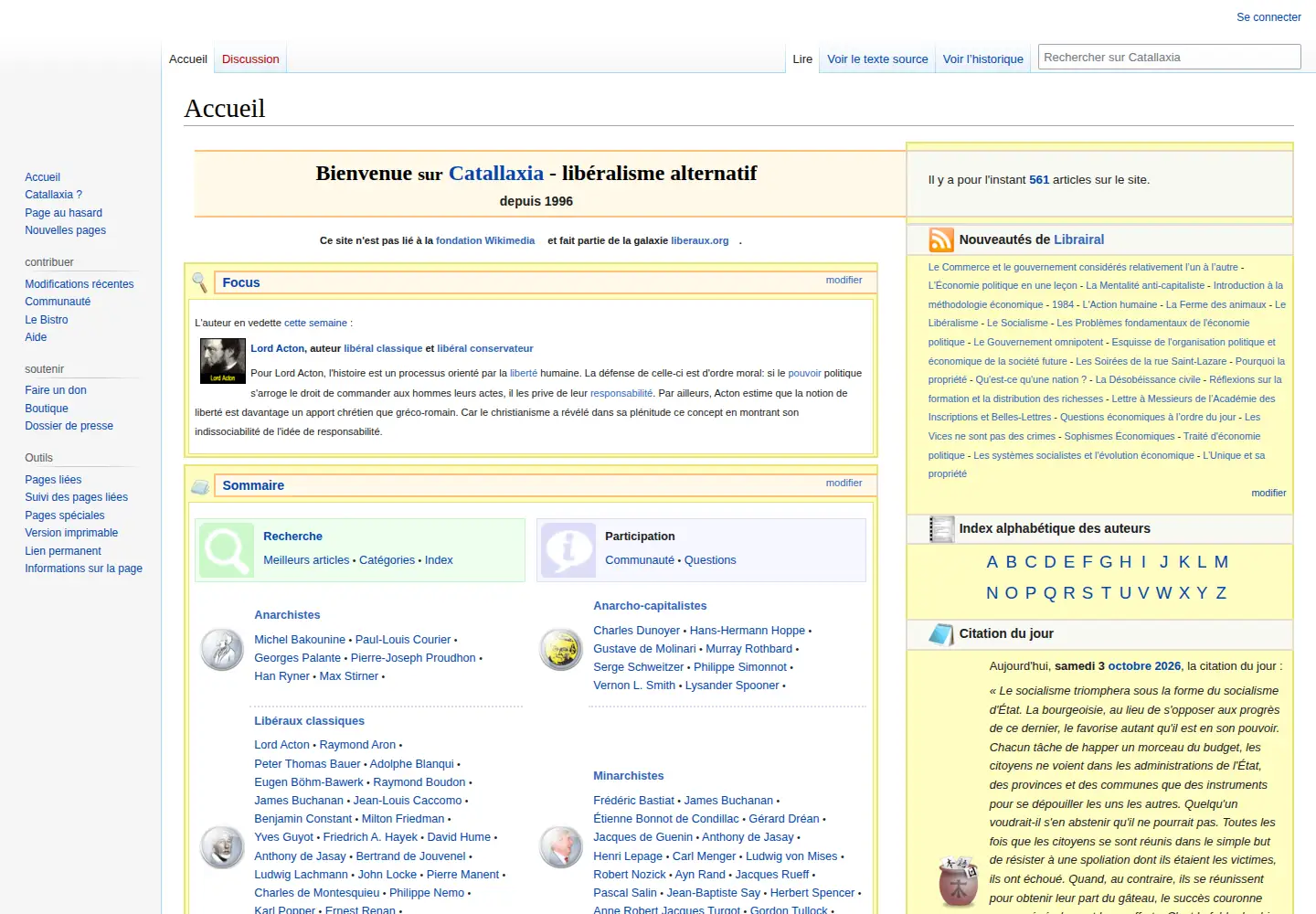Click the magnifying glass icon beside Focus

coord(199,282)
